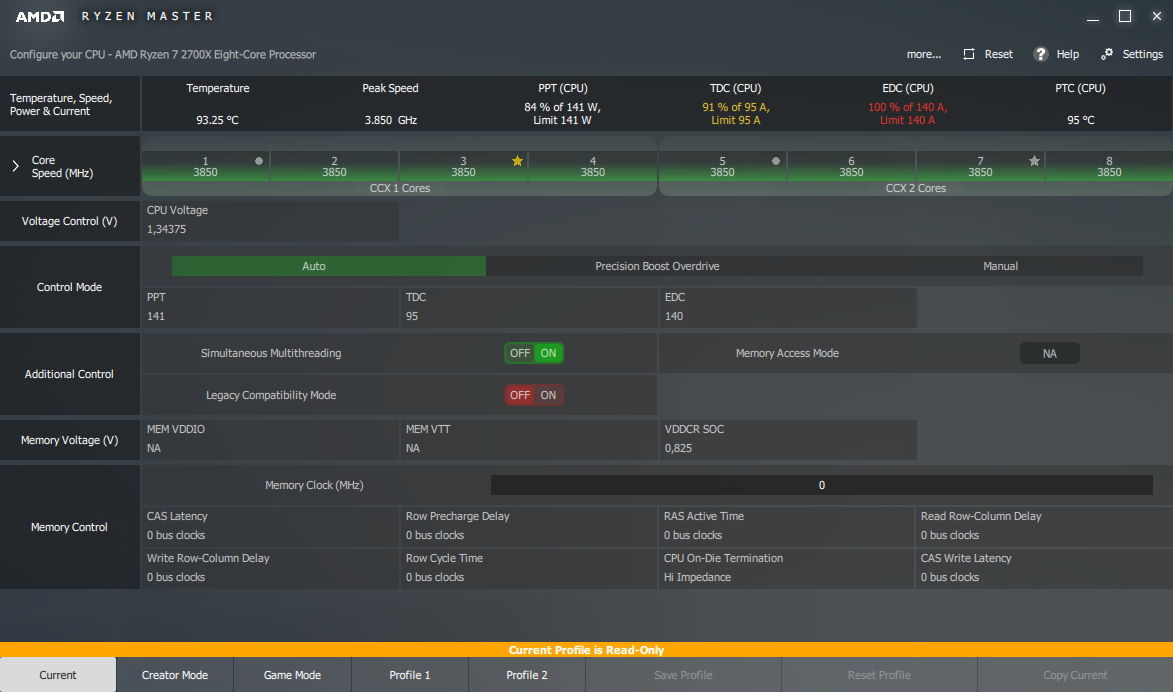Screen dimensions: 1173x692
Task: Click the MEM VTT field
Action: 529,439
